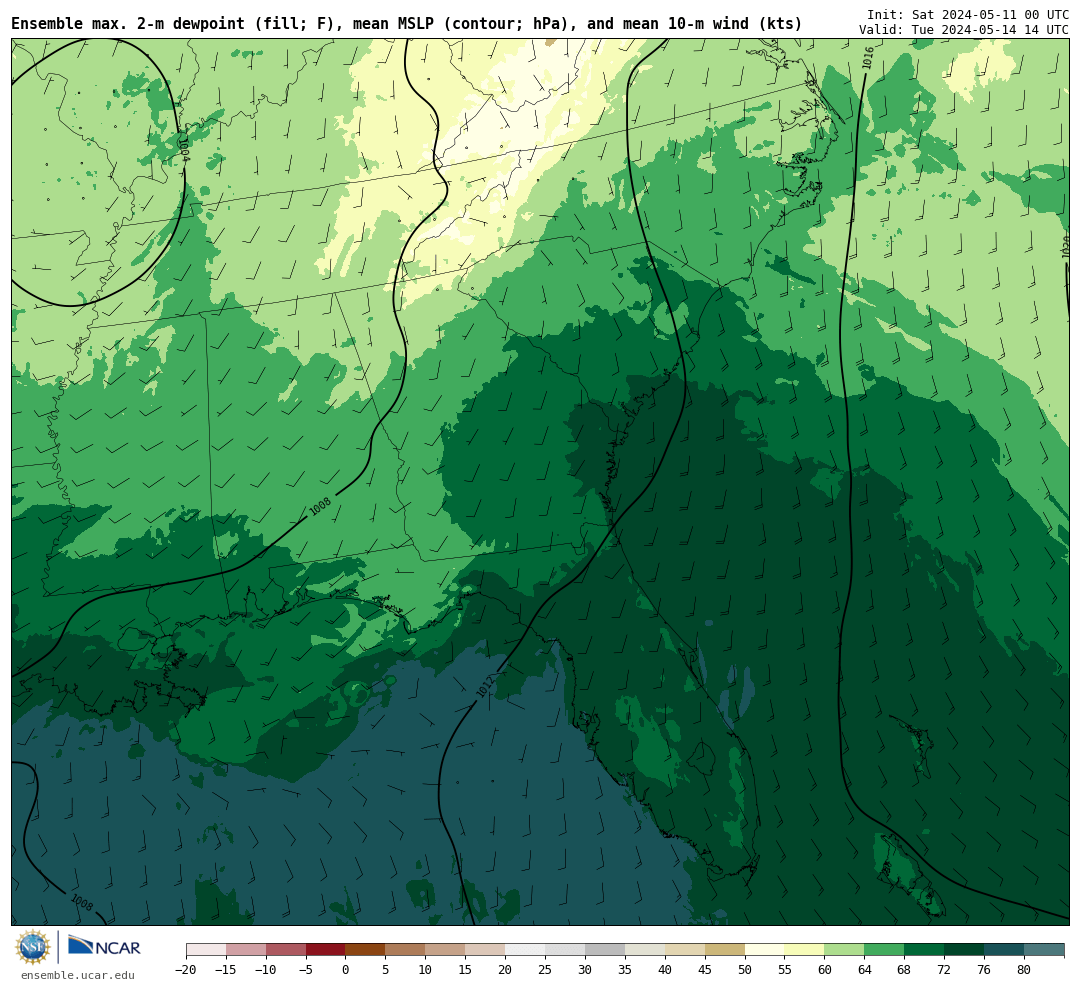Click the tan swatch between 45 and 50

click(x=725, y=950)
